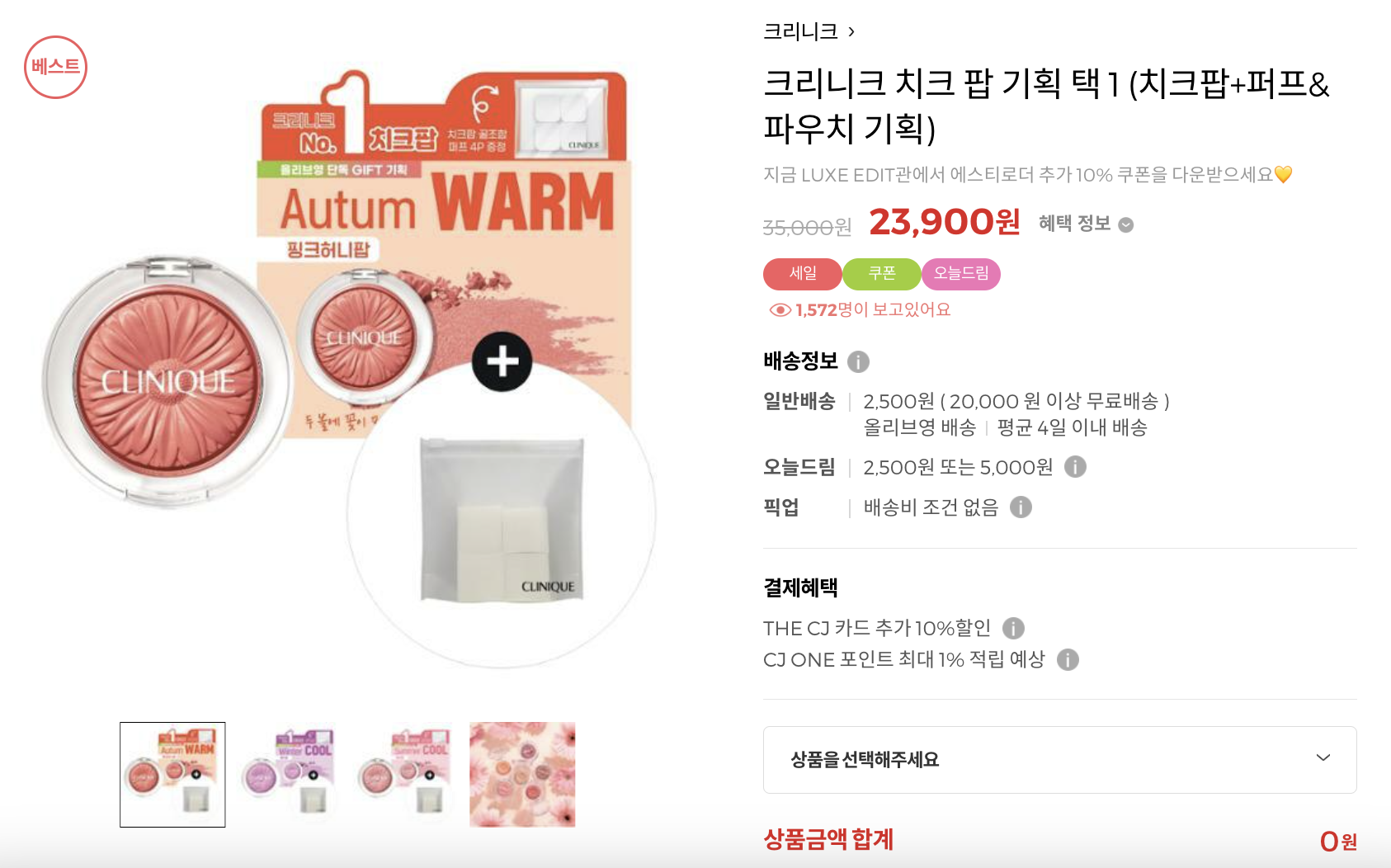Viewport: 1391px width, 868px height.
Task: Click the black plus icon on product image
Action: (502, 361)
